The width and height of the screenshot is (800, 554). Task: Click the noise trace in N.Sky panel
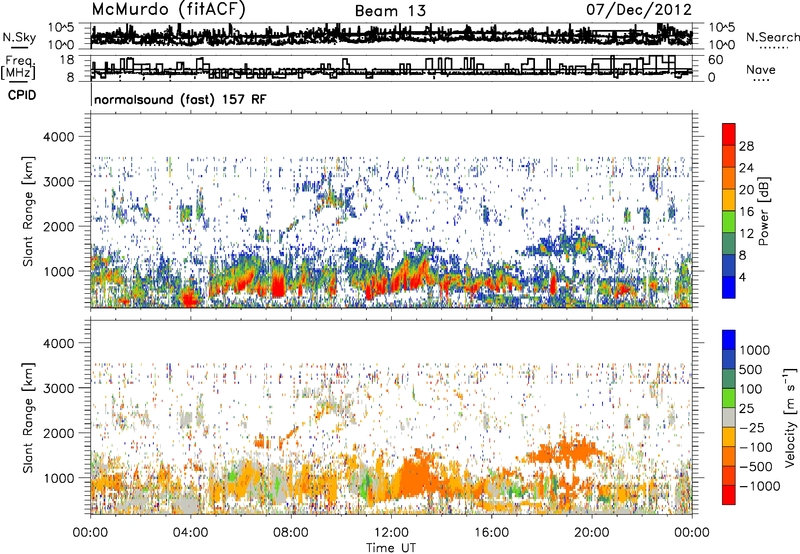point(391,35)
